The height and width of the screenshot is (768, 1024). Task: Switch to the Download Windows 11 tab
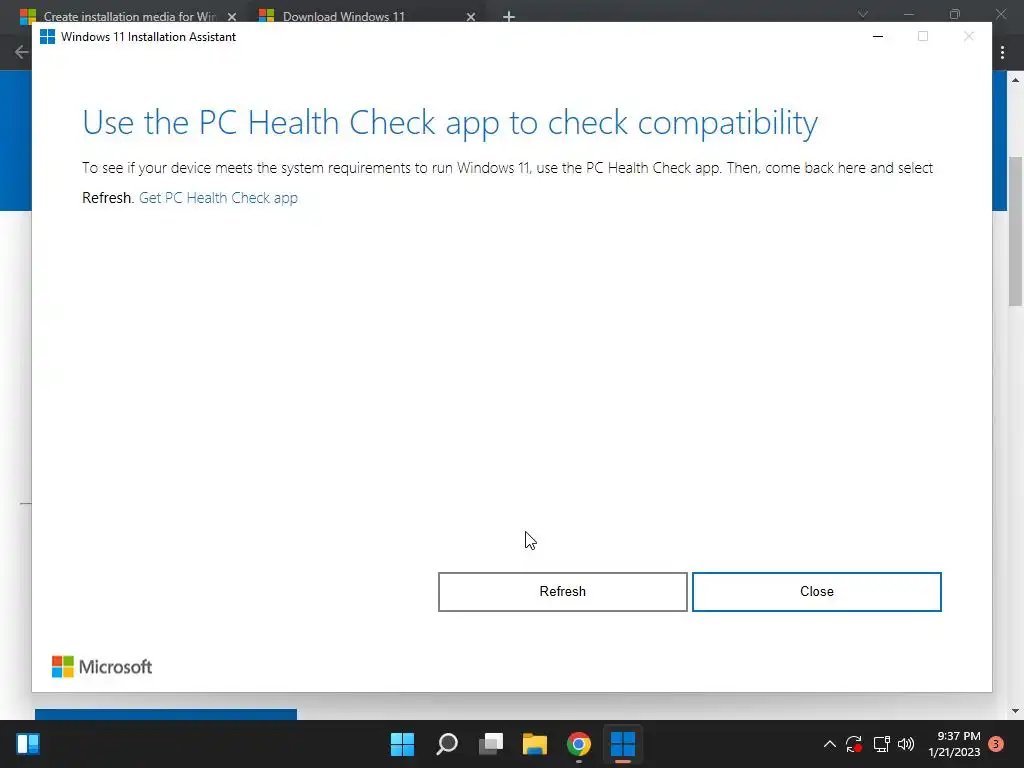tap(344, 16)
